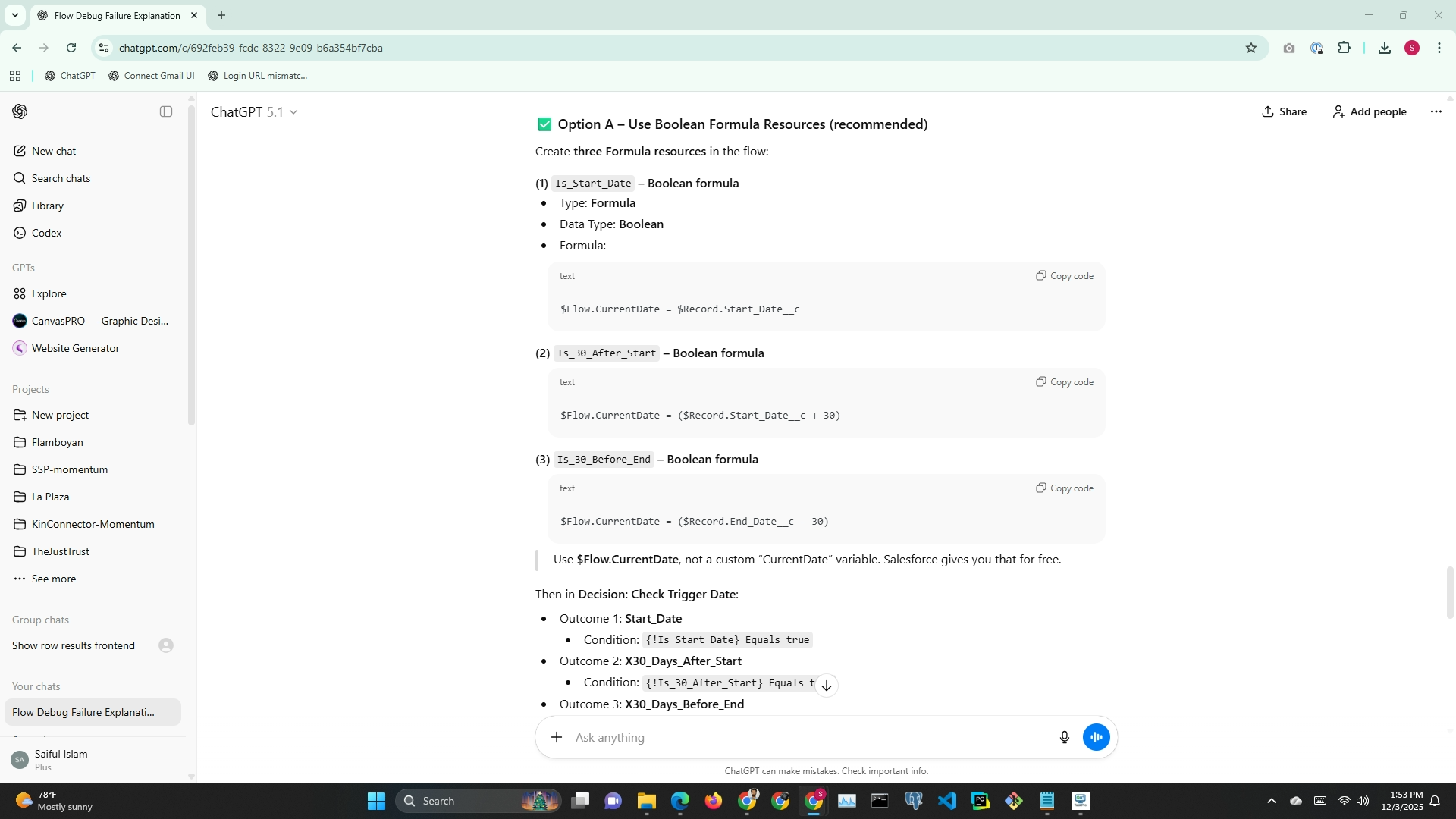Open the ChatGPT 5.1 model selector dropdown
This screenshot has width=1456, height=819.
coord(254,112)
